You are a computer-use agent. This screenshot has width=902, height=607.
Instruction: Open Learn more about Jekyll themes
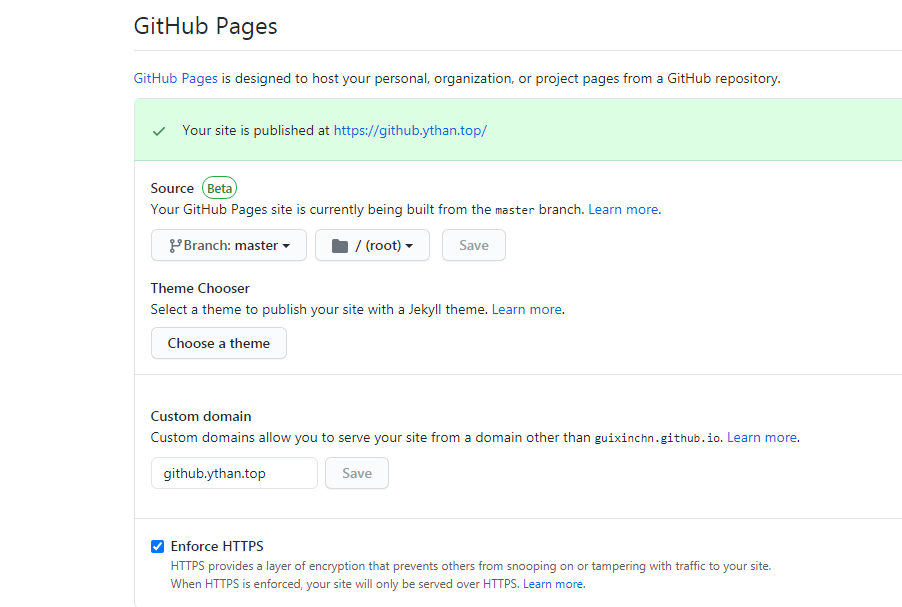pos(526,310)
